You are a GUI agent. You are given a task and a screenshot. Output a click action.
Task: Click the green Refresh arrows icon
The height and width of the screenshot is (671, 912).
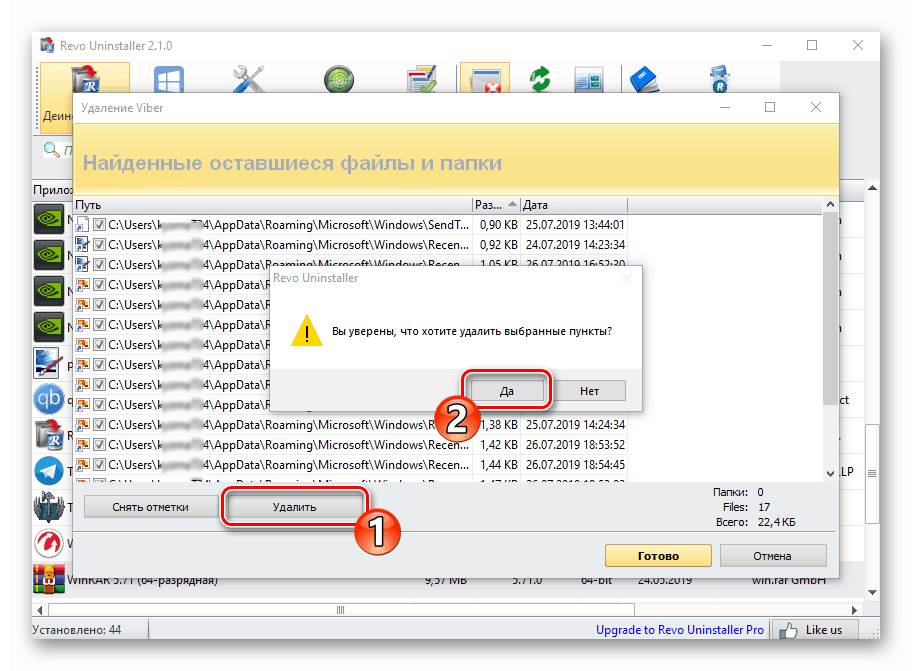pyautogui.click(x=540, y=79)
